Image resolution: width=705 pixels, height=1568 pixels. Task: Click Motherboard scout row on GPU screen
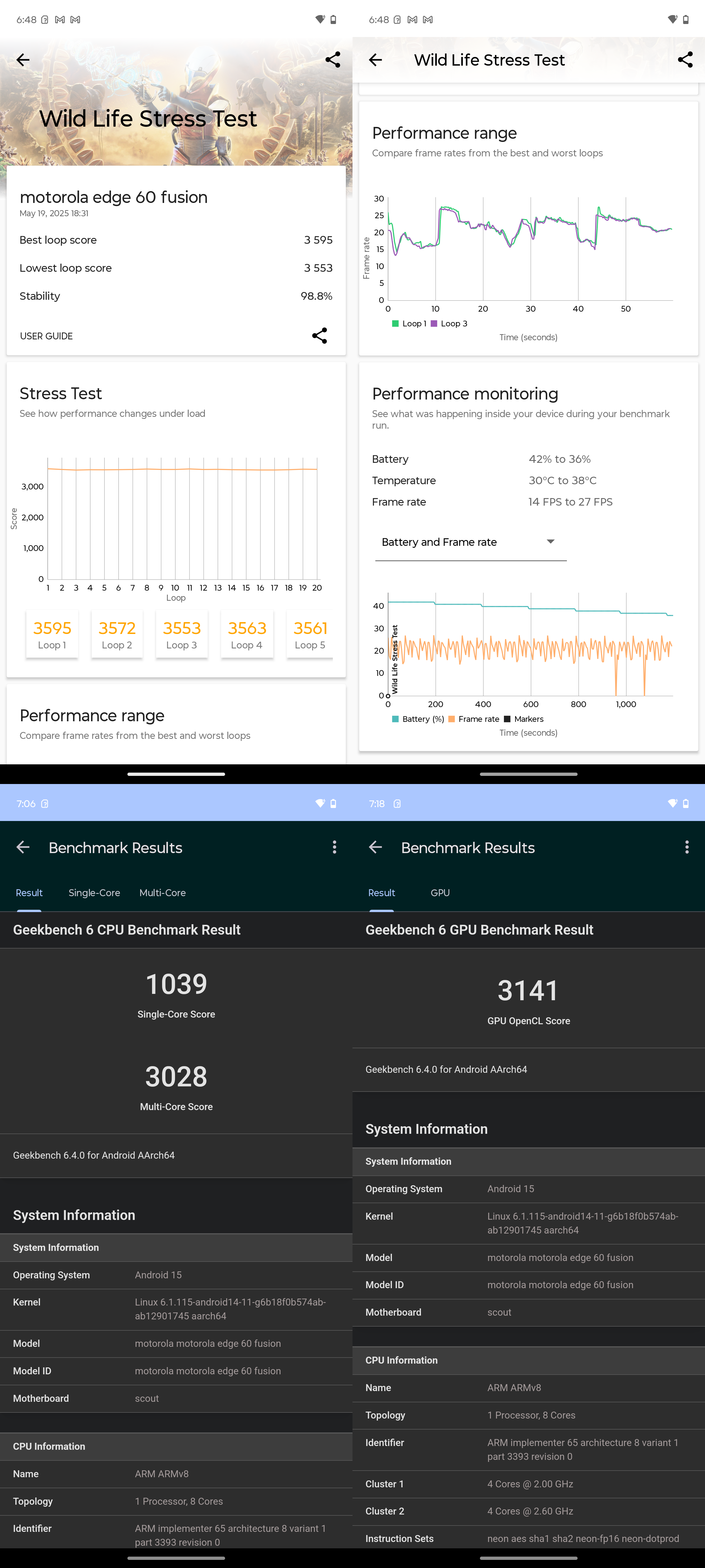tap(528, 1312)
